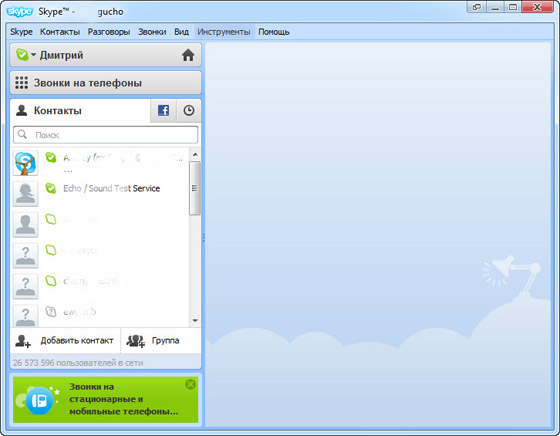
Task: Close the green promo banner
Action: [x=190, y=384]
